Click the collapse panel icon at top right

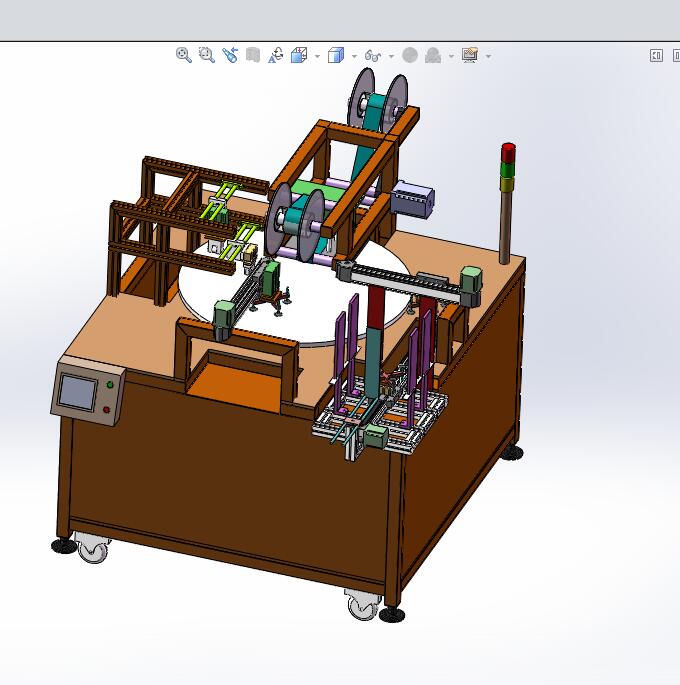[656, 55]
